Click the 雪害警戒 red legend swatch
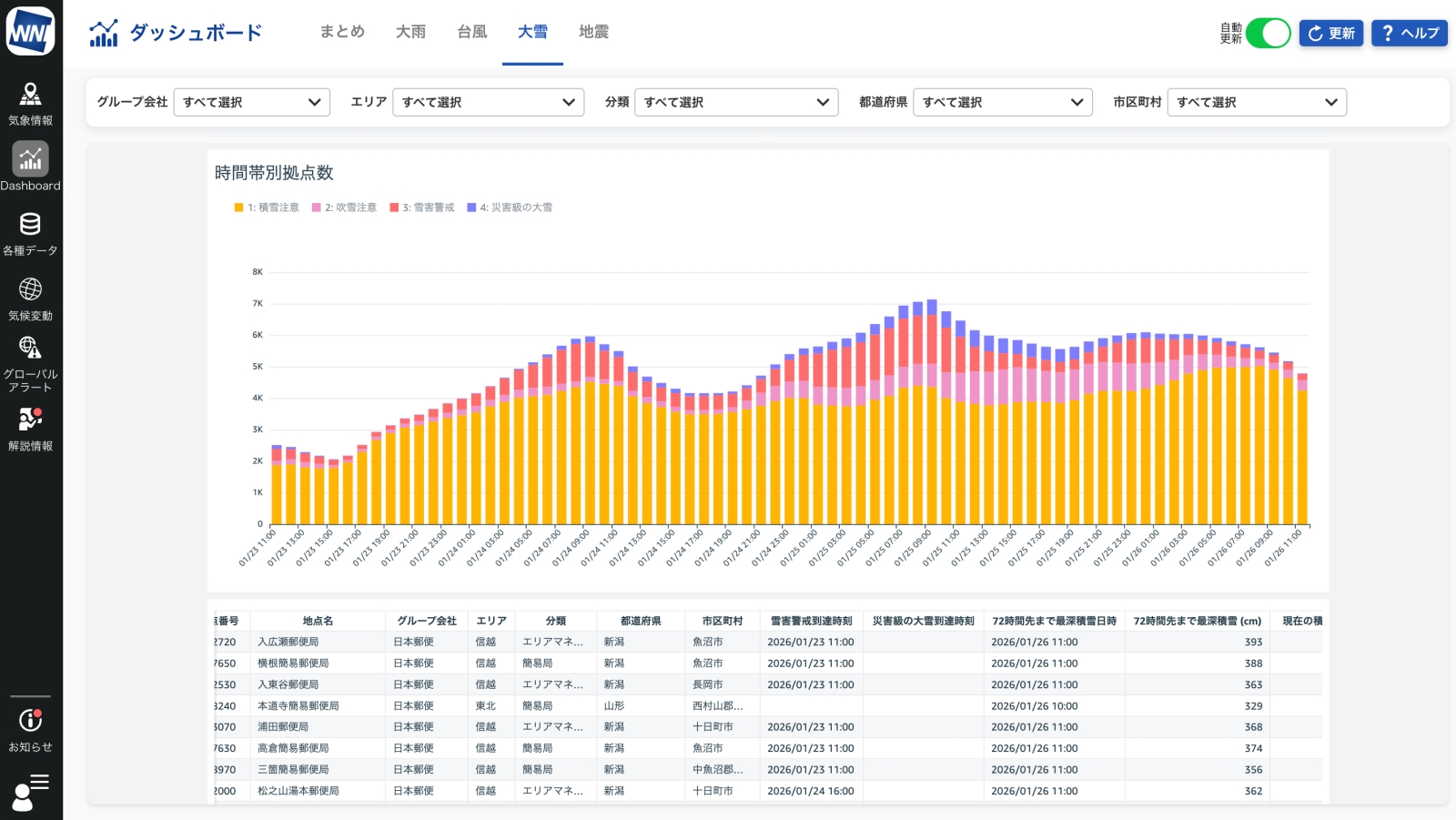The height and width of the screenshot is (820, 1456). tap(394, 208)
